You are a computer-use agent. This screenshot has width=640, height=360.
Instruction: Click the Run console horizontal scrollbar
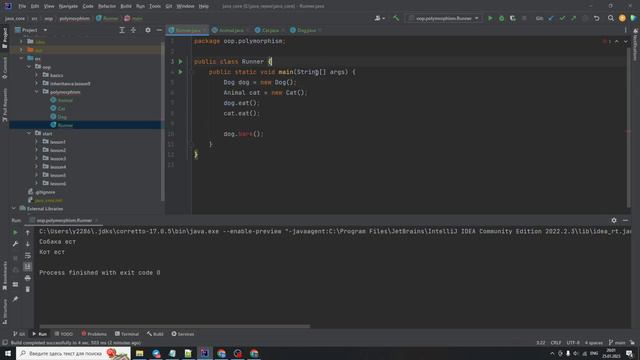pos(174,326)
